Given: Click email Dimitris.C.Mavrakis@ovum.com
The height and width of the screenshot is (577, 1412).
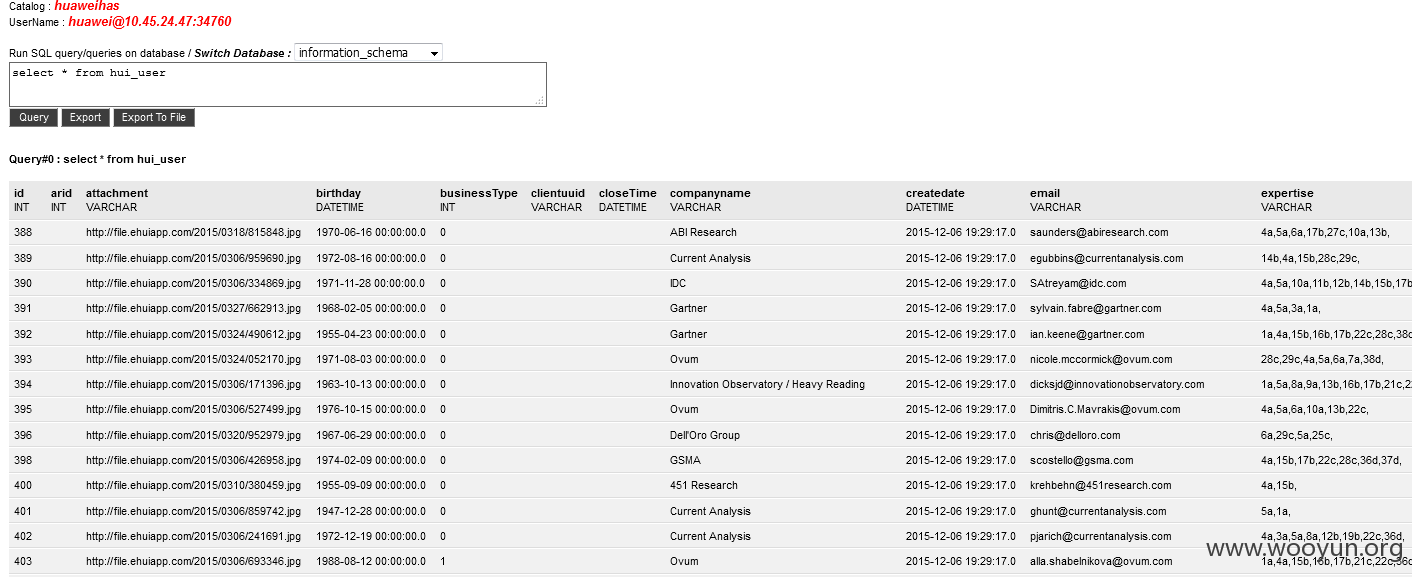Looking at the screenshot, I should coord(1105,409).
